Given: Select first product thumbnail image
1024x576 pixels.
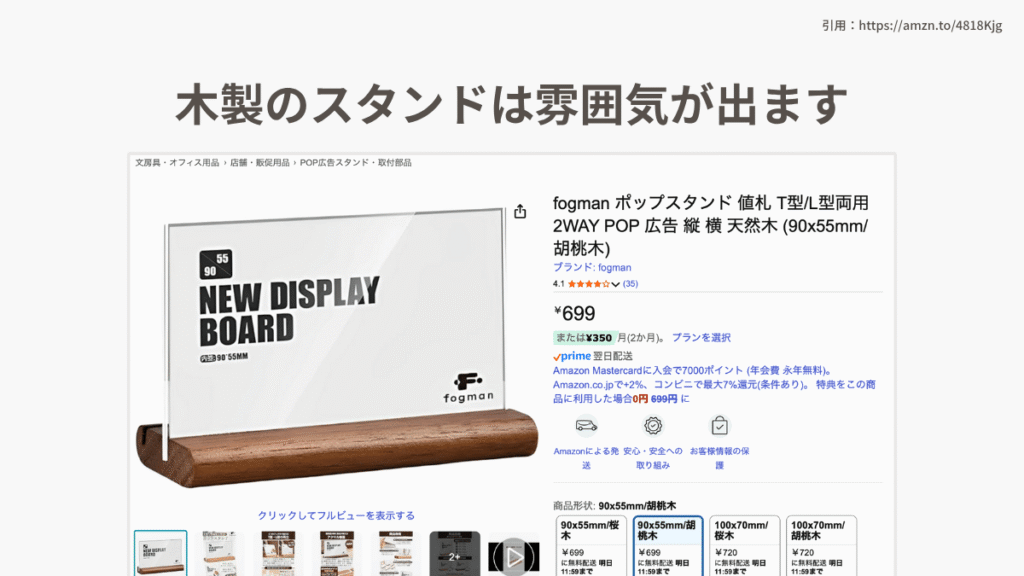Looking at the screenshot, I should pos(161,553).
